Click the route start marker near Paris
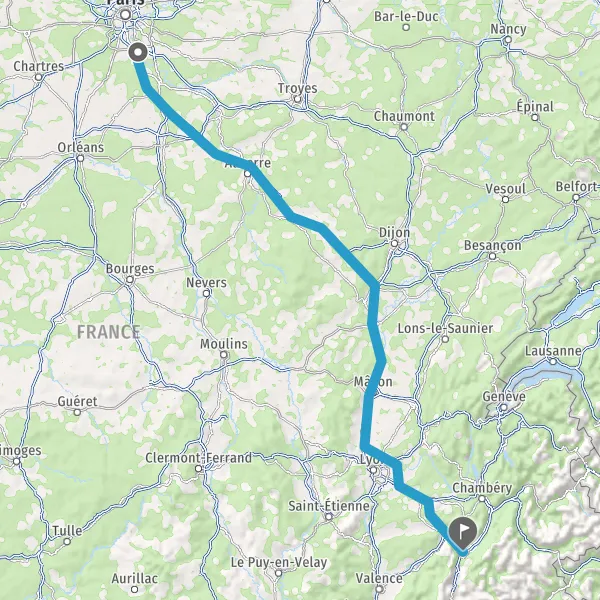The height and width of the screenshot is (600, 600). 138,52
